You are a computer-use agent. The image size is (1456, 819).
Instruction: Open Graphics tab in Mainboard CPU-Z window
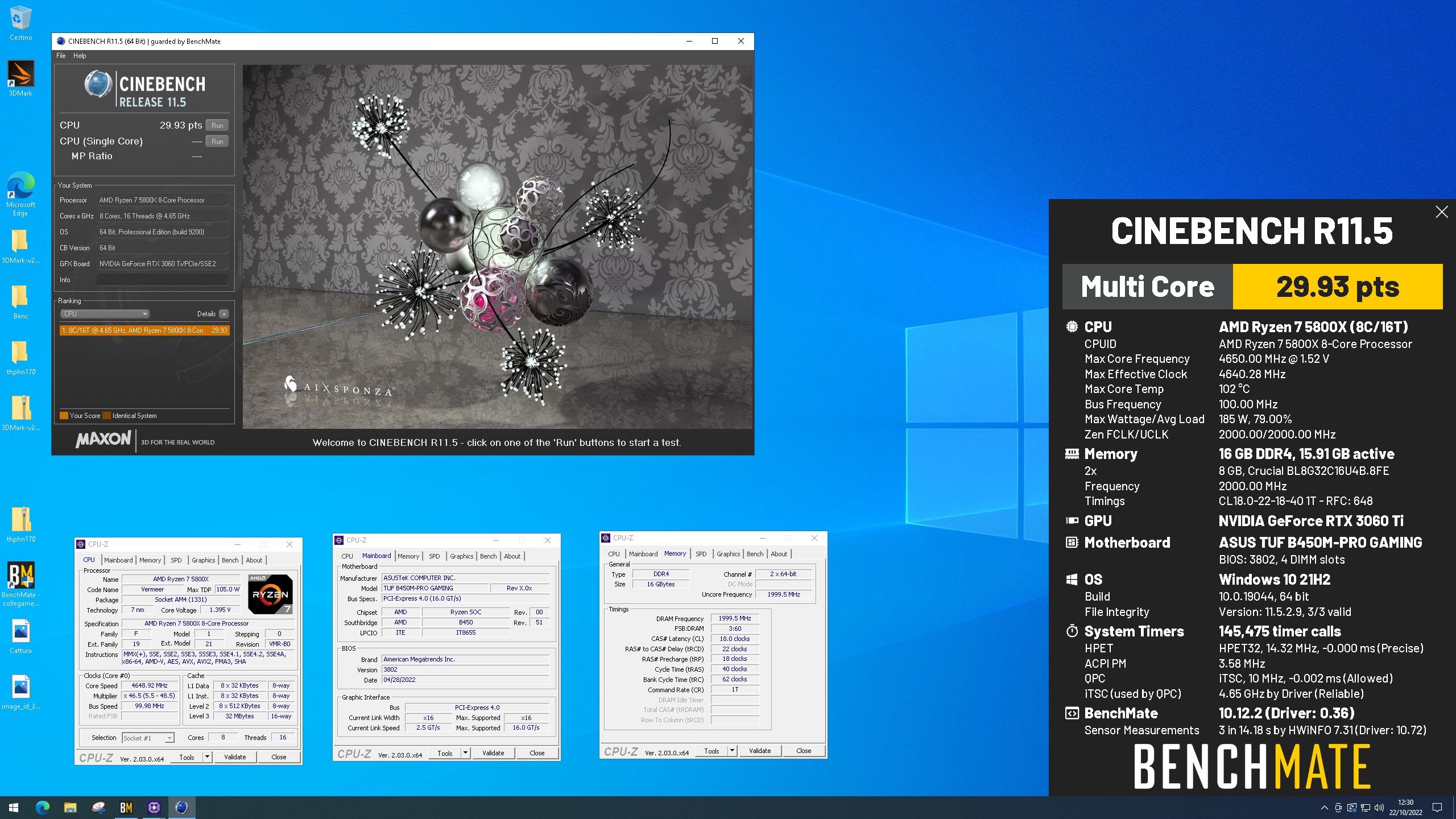tap(461, 556)
